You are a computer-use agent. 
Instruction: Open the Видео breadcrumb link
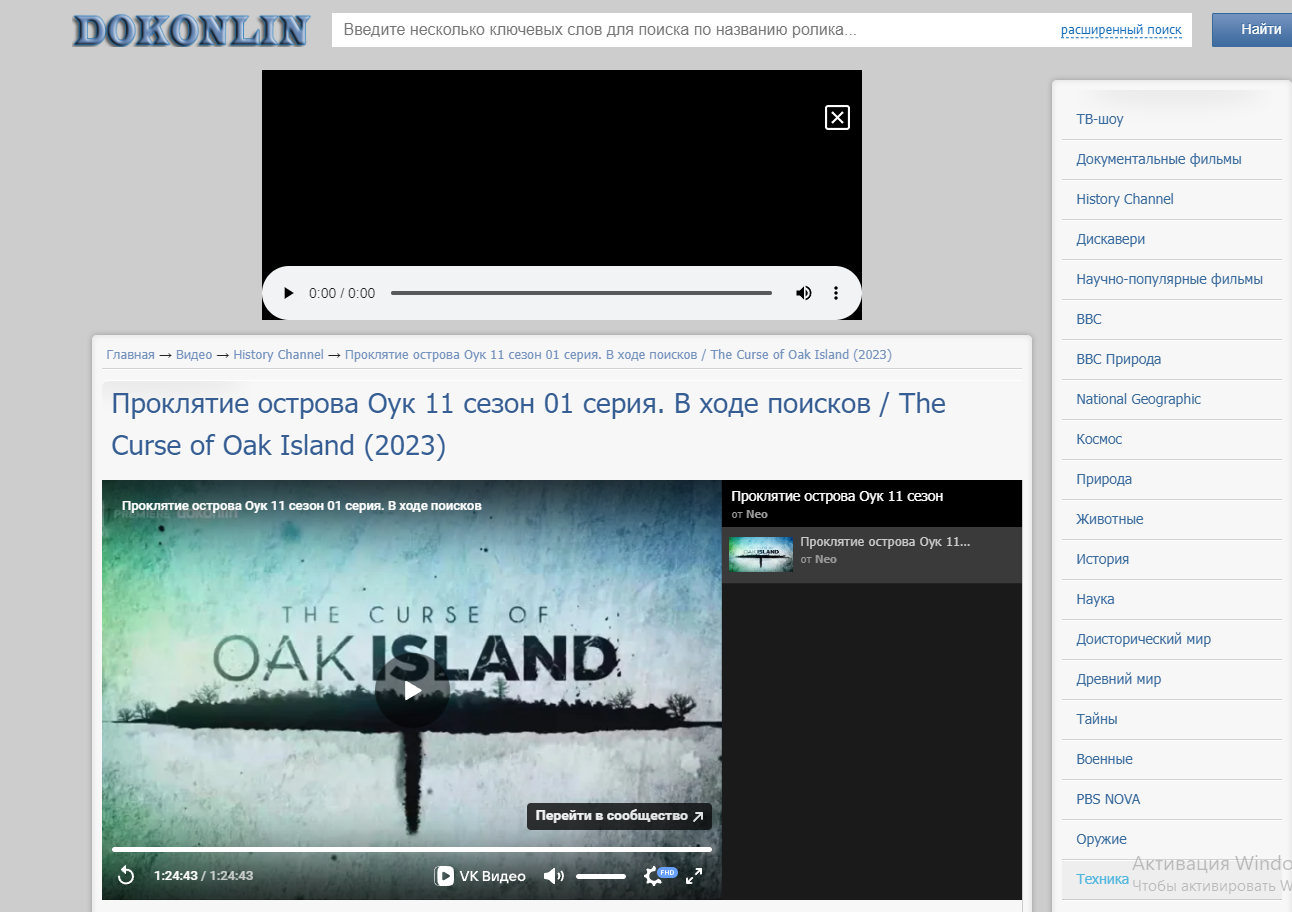point(194,355)
